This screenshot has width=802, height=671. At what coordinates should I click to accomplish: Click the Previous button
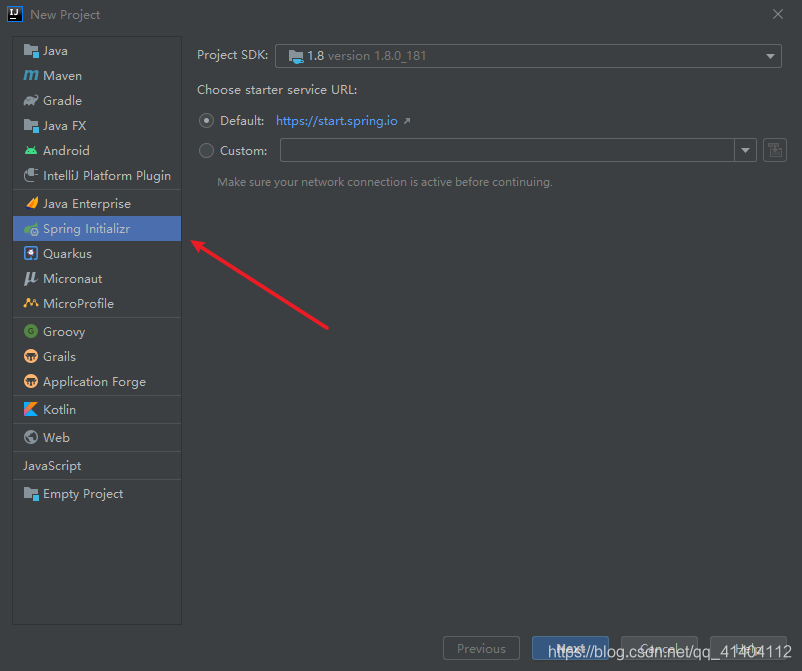[x=481, y=648]
